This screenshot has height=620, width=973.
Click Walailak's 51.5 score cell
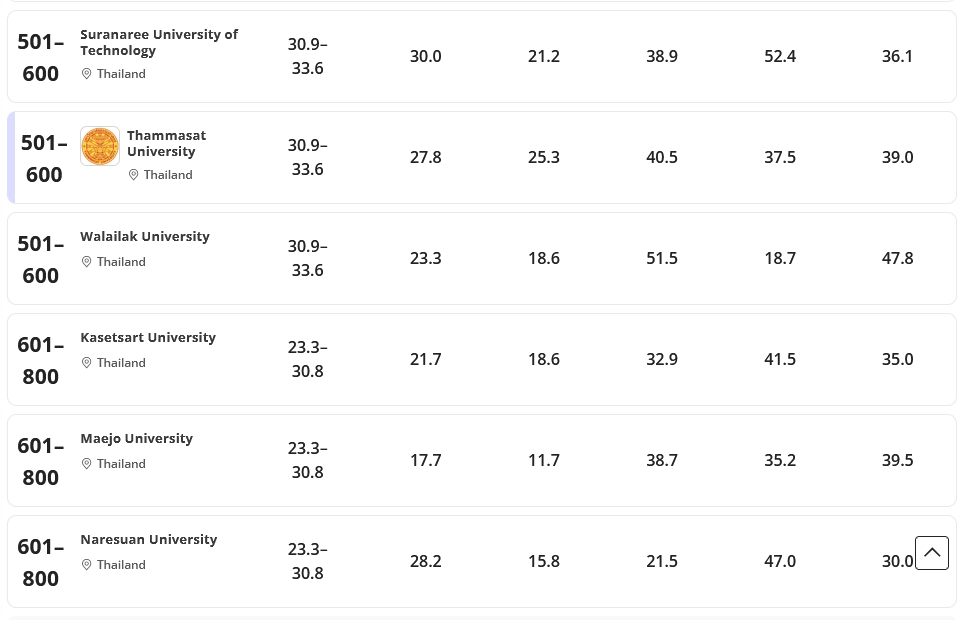click(x=661, y=258)
